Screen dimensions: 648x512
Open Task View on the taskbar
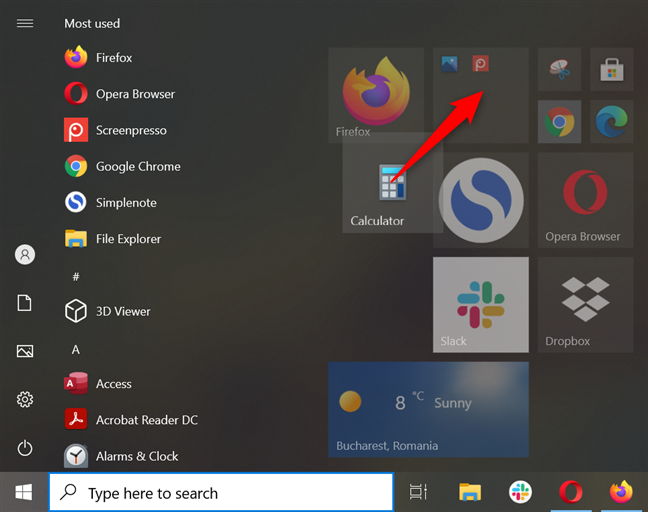click(418, 492)
